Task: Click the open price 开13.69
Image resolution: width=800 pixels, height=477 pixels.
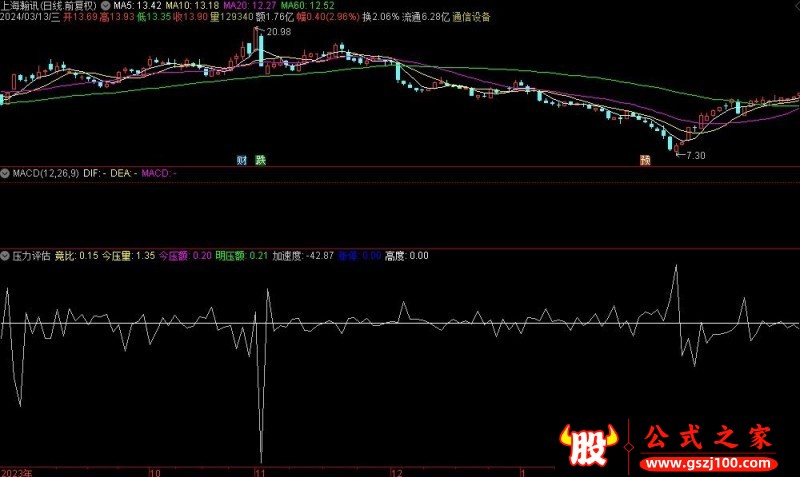Action: tap(80, 17)
